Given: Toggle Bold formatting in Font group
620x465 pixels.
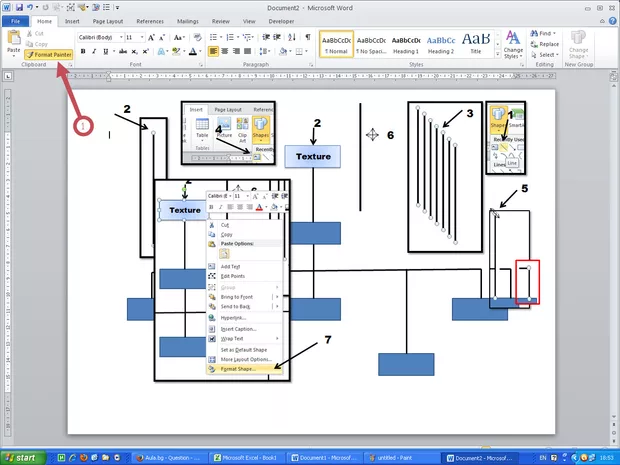Looking at the screenshot, I should coord(84,51).
